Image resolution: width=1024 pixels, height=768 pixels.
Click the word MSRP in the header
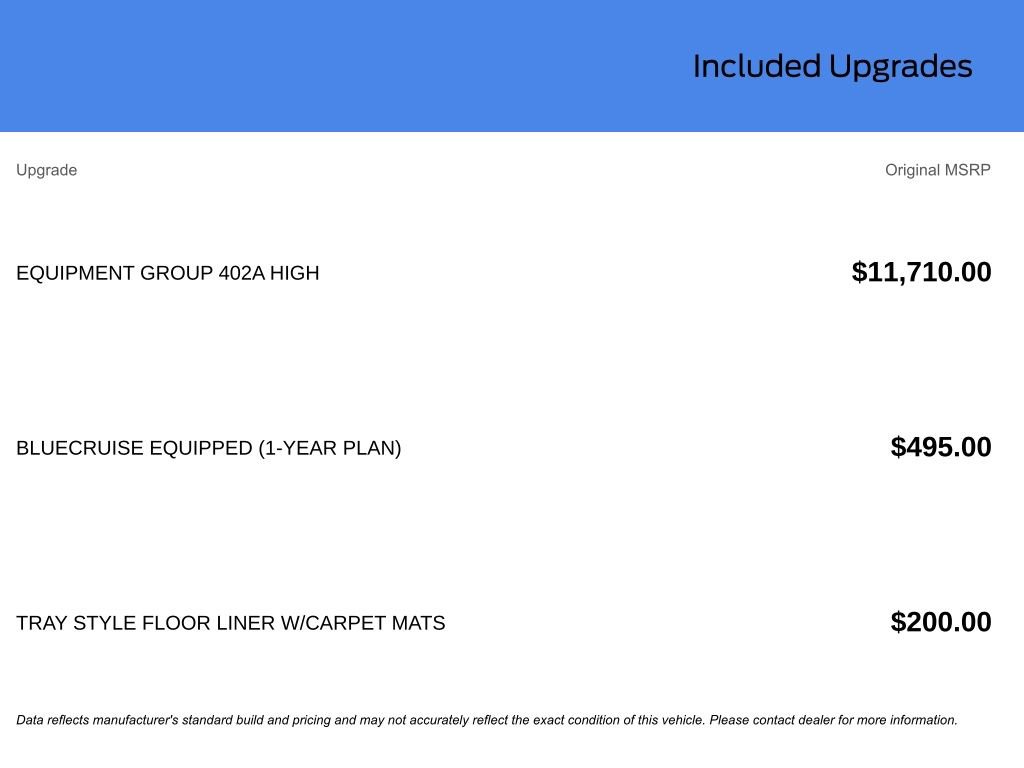click(967, 170)
